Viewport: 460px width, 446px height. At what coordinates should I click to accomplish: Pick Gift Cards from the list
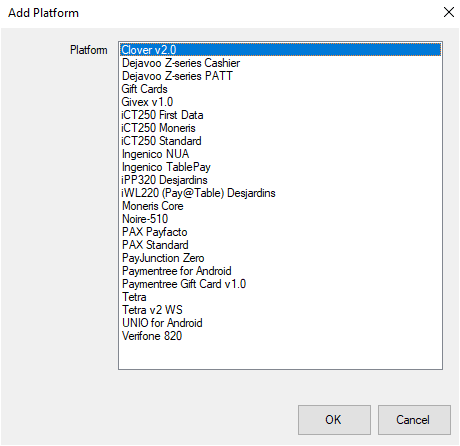280,89
